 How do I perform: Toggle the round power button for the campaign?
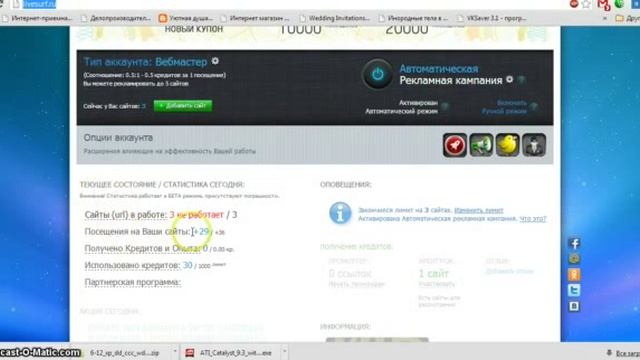(378, 74)
